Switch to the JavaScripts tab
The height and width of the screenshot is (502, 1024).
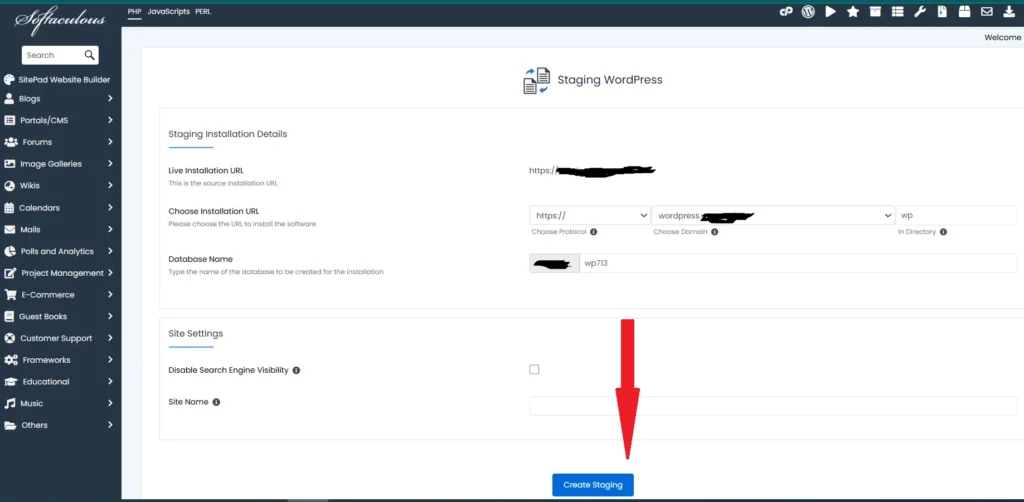[168, 12]
